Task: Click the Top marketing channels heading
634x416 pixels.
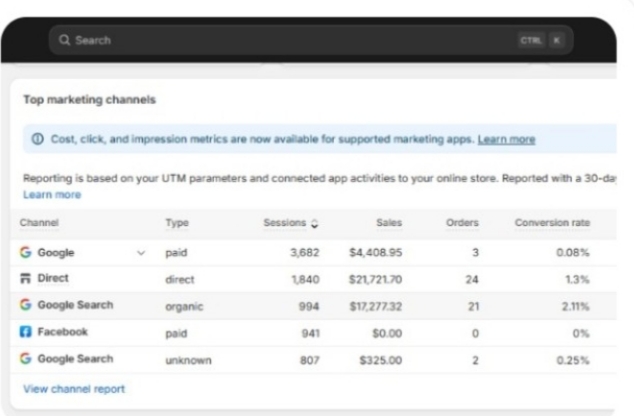Action: pos(89,99)
